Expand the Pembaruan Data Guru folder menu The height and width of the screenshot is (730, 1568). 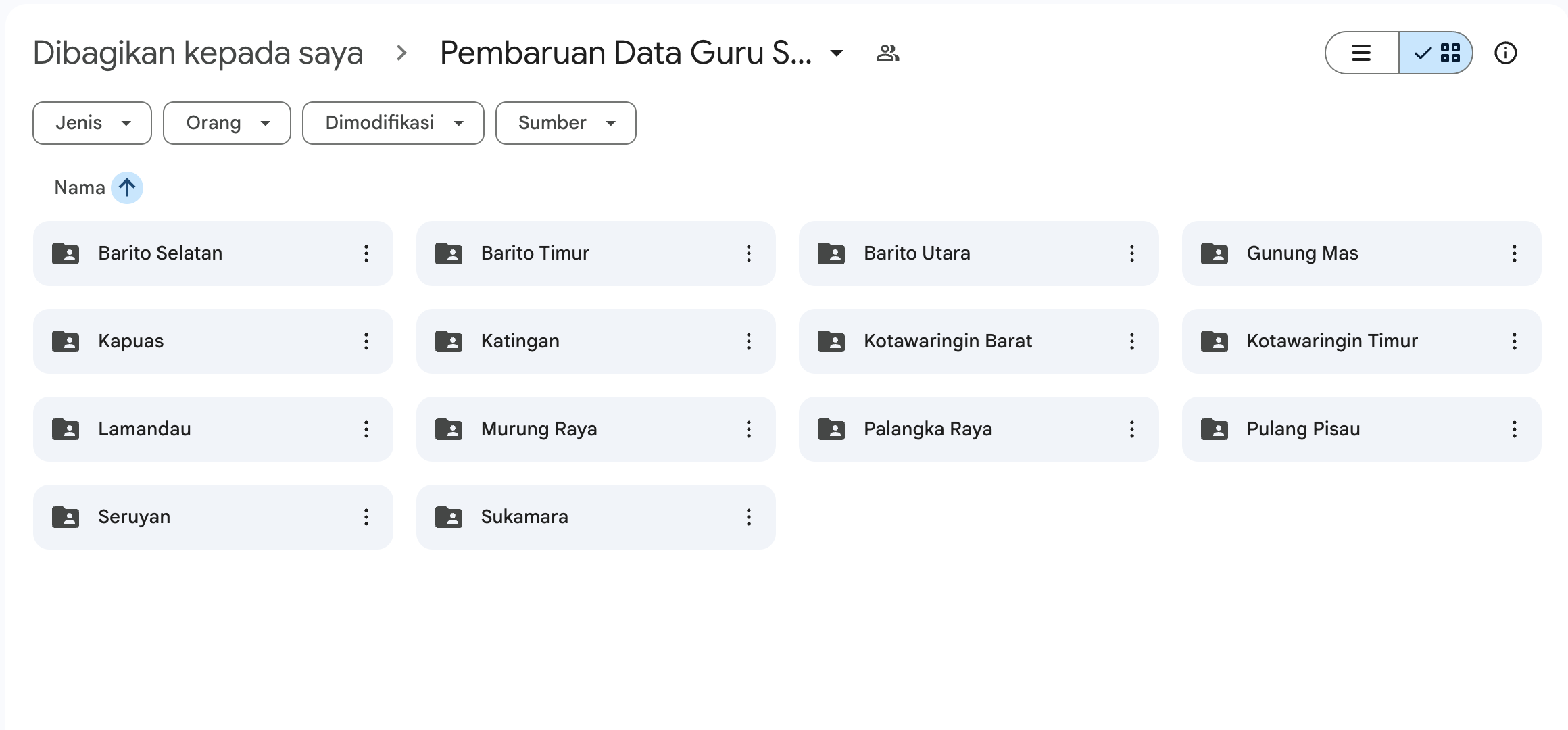[836, 53]
